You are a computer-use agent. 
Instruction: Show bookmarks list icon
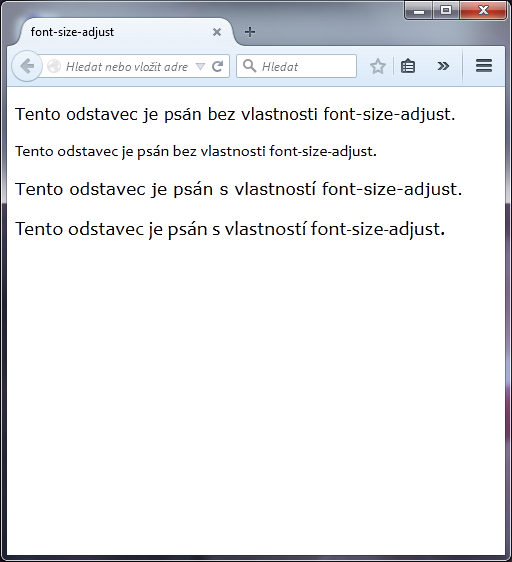[408, 66]
